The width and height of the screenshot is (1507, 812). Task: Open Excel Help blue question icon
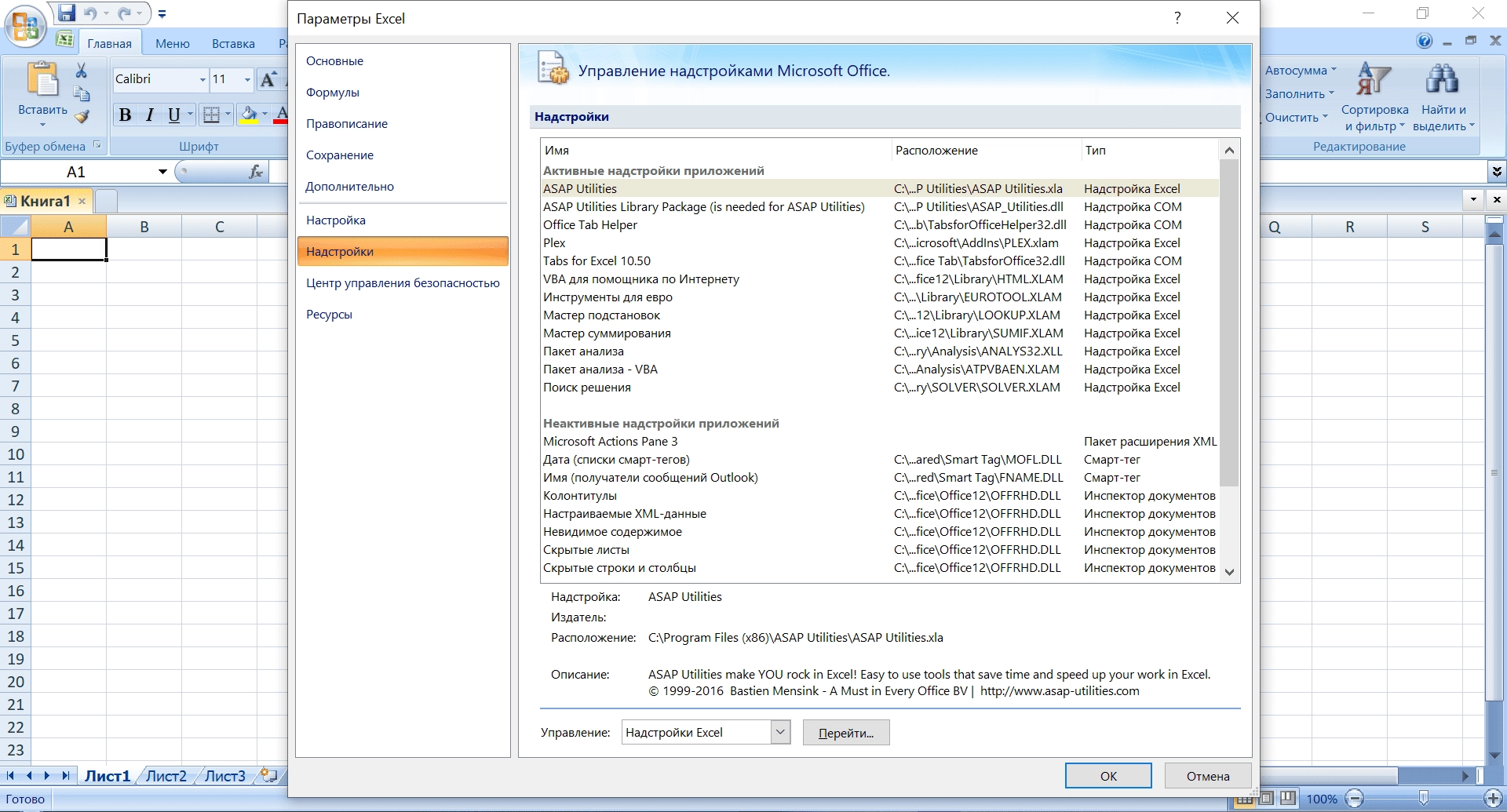click(x=1425, y=41)
